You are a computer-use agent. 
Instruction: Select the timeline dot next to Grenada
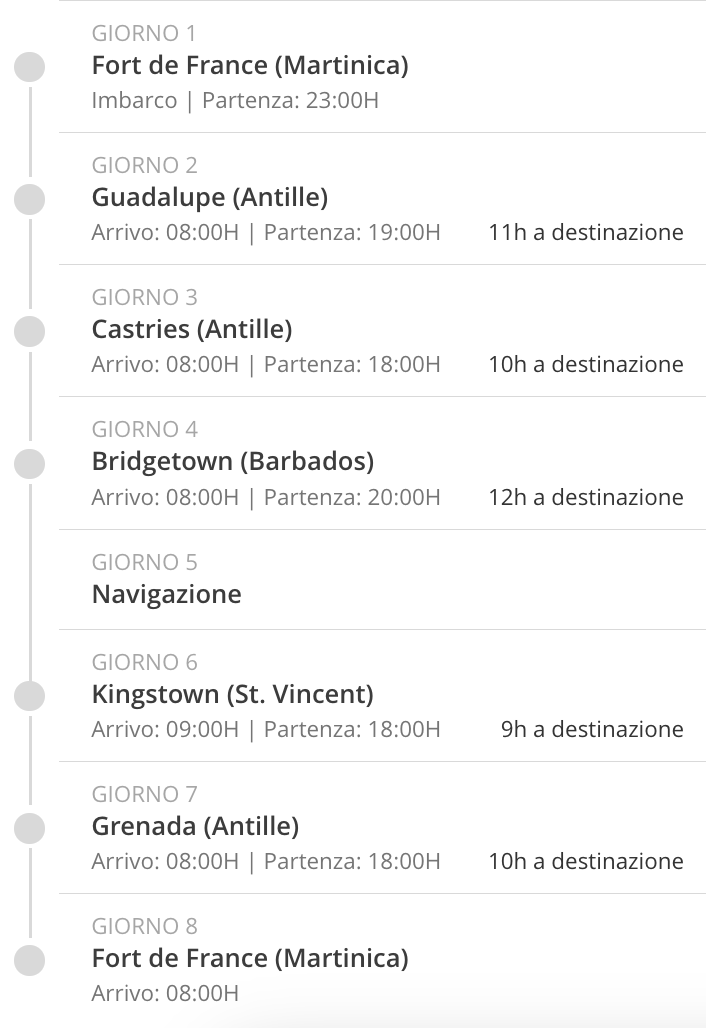pyautogui.click(x=30, y=828)
